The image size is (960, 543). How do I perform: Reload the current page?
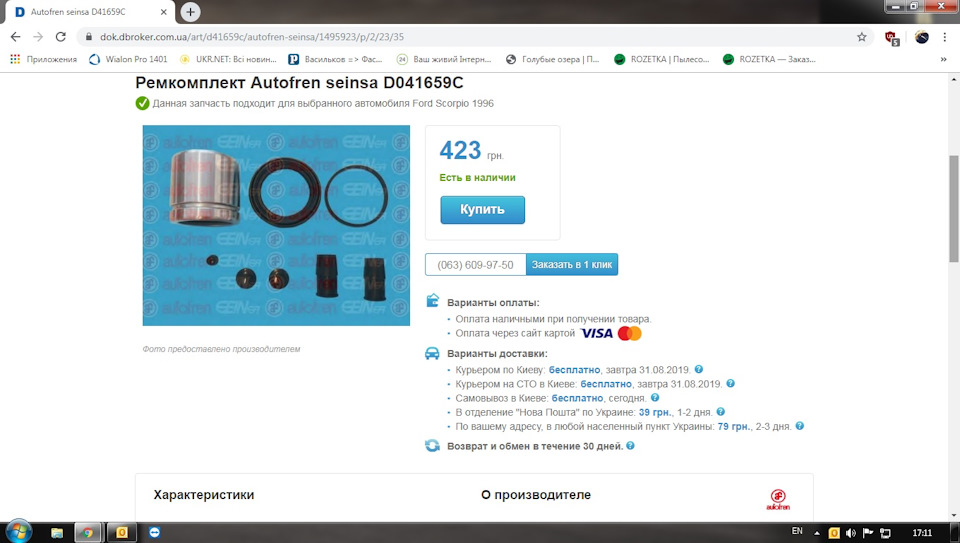click(x=61, y=37)
